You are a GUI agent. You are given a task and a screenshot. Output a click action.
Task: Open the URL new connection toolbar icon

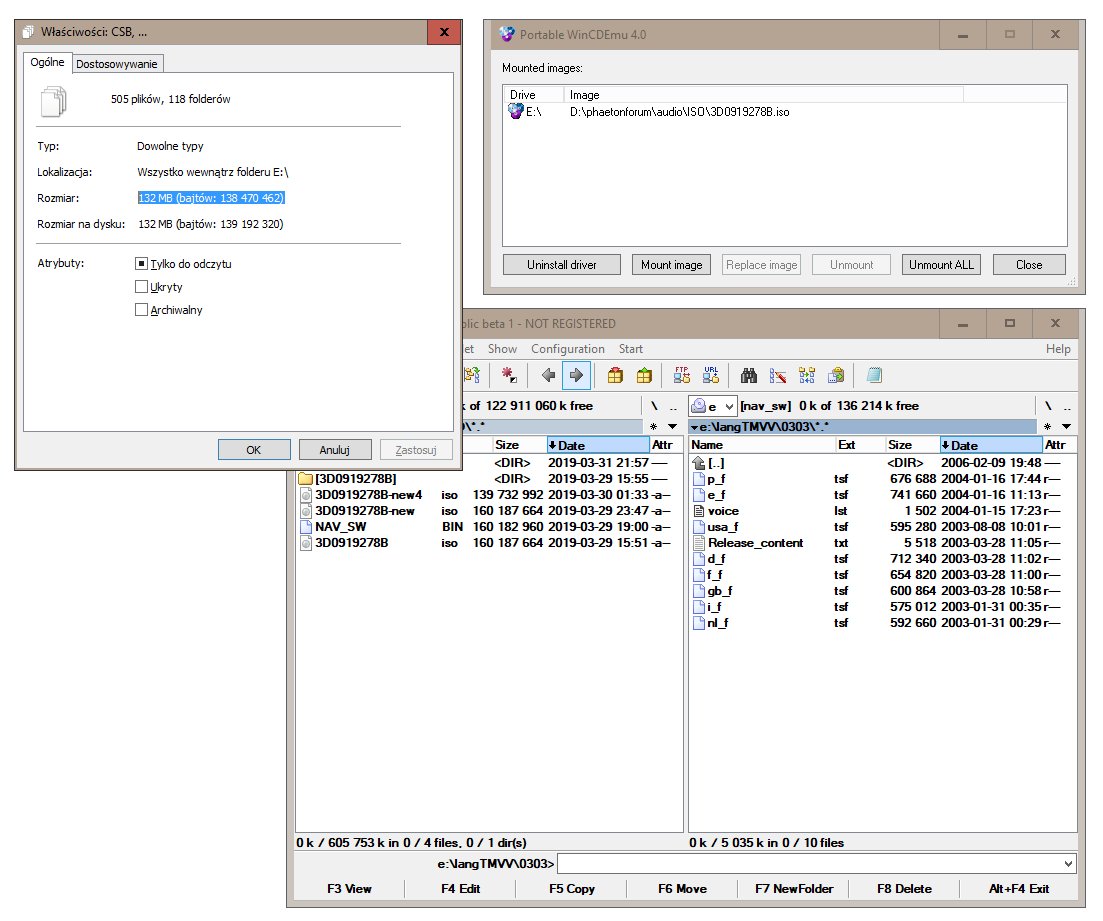711,375
